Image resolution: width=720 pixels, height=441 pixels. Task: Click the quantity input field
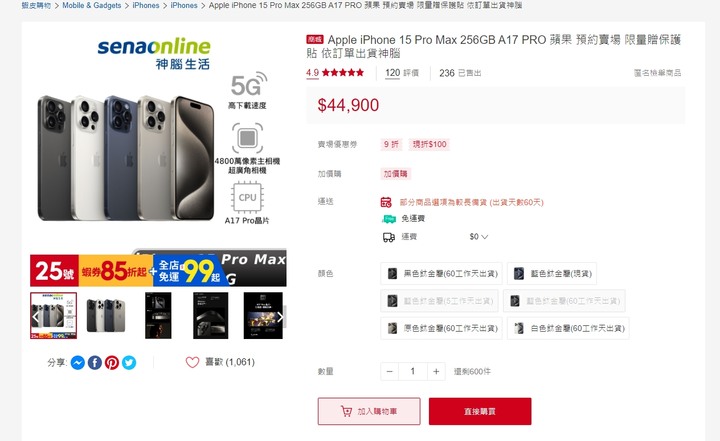click(413, 371)
